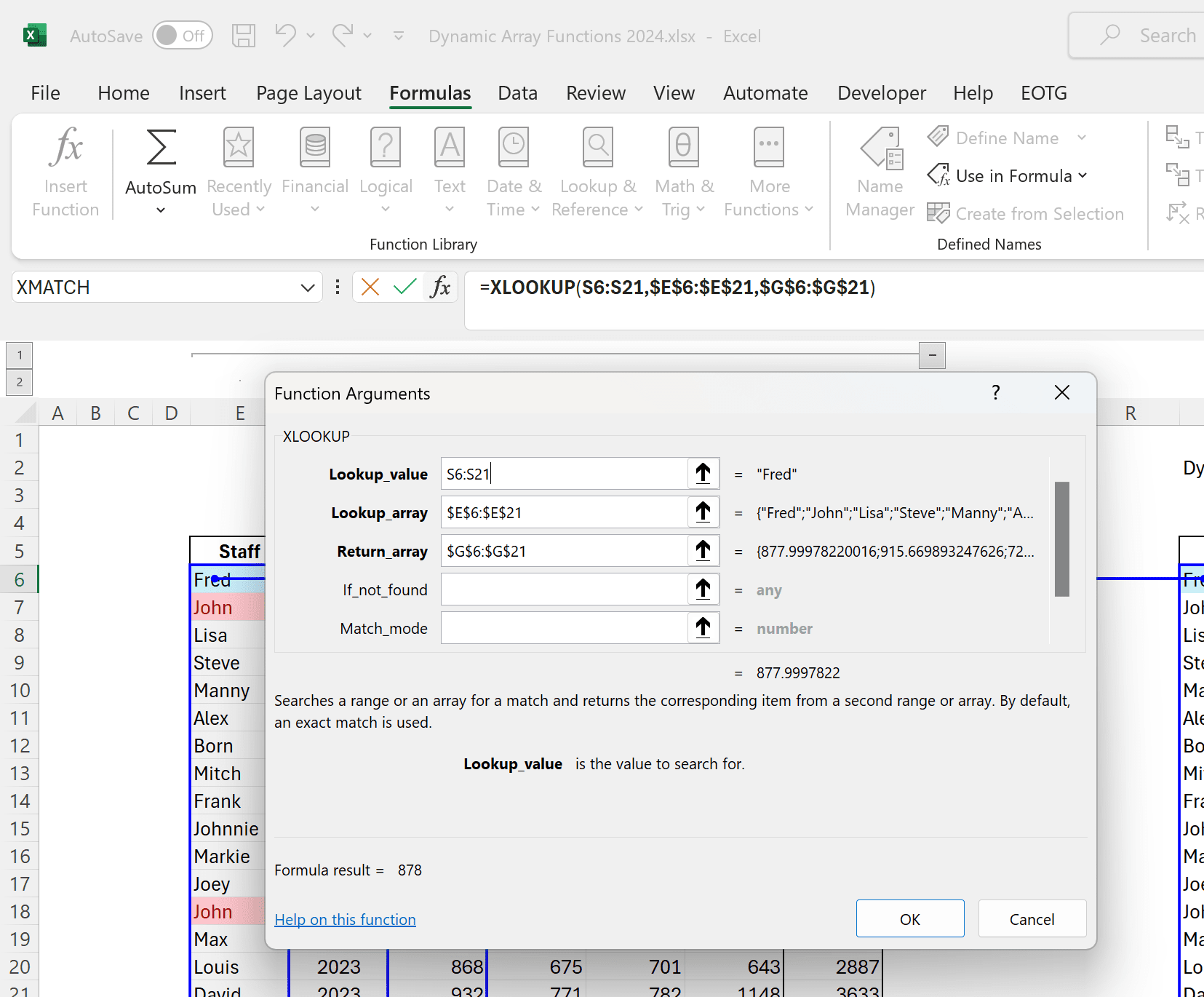Image resolution: width=1204 pixels, height=997 pixels.
Task: Switch to the Data tab
Action: [517, 93]
